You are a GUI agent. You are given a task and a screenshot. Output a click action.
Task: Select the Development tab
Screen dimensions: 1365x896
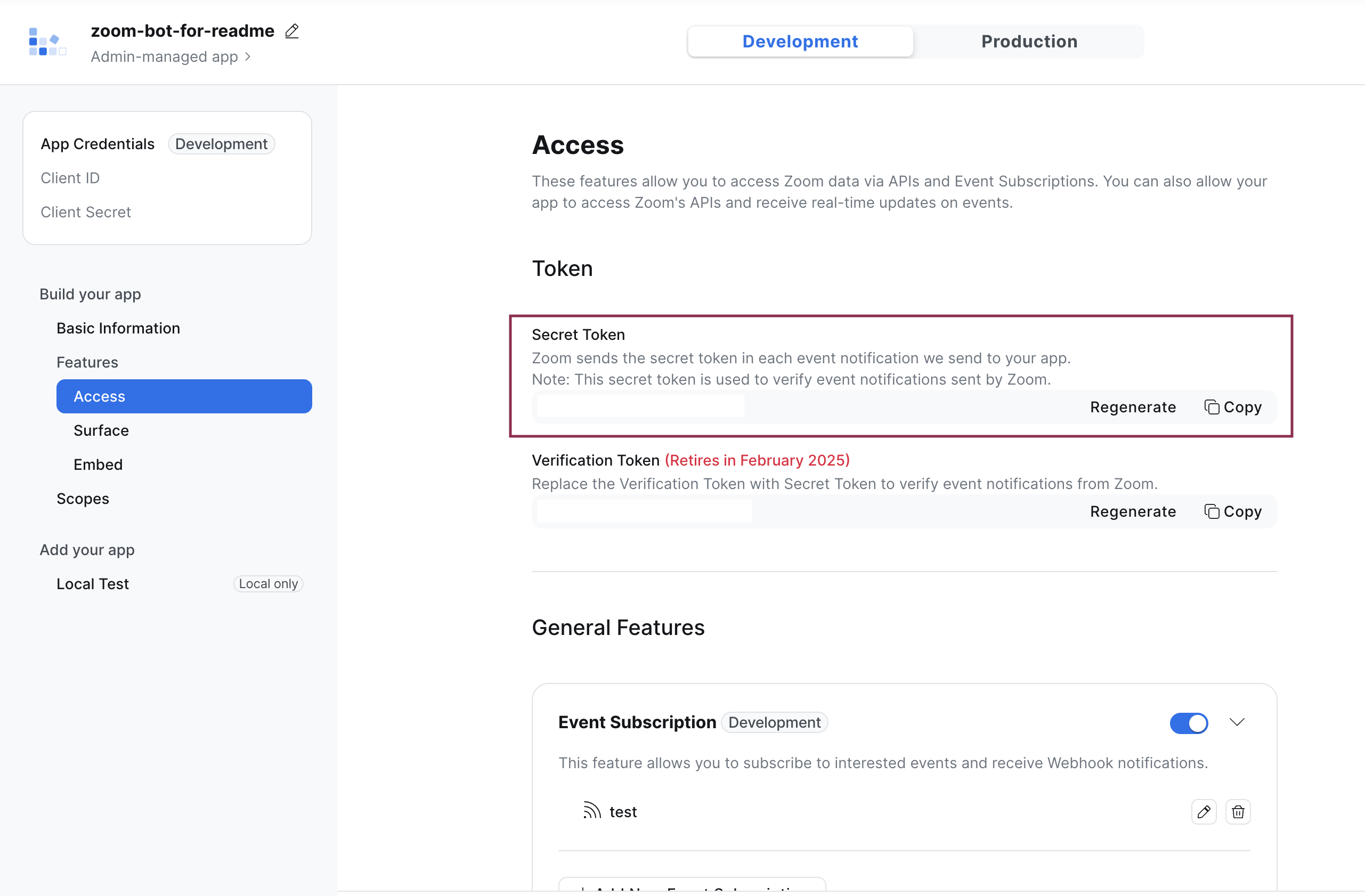tap(800, 41)
